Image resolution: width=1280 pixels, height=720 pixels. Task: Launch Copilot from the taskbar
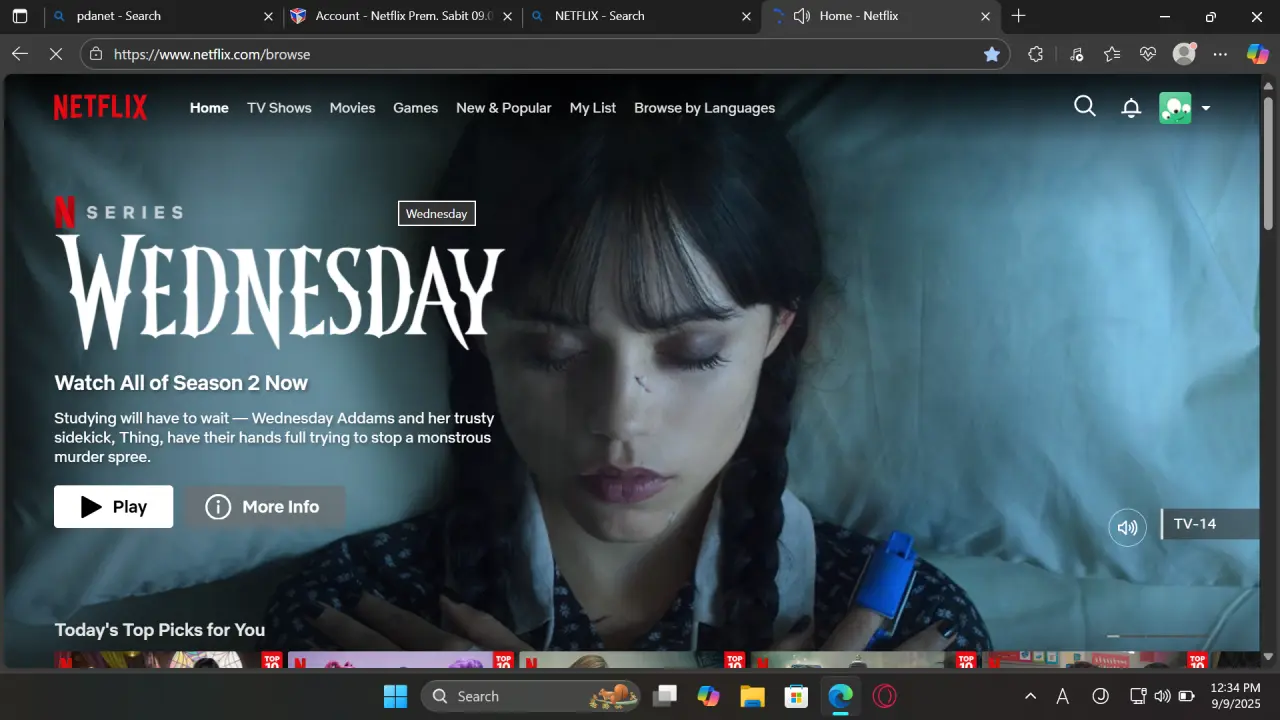[x=709, y=696]
